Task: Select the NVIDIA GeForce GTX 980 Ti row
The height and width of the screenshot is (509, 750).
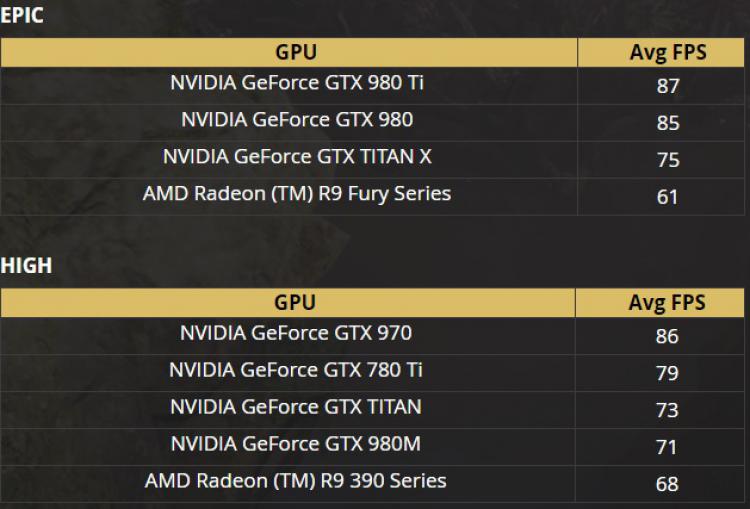Action: coord(297,83)
